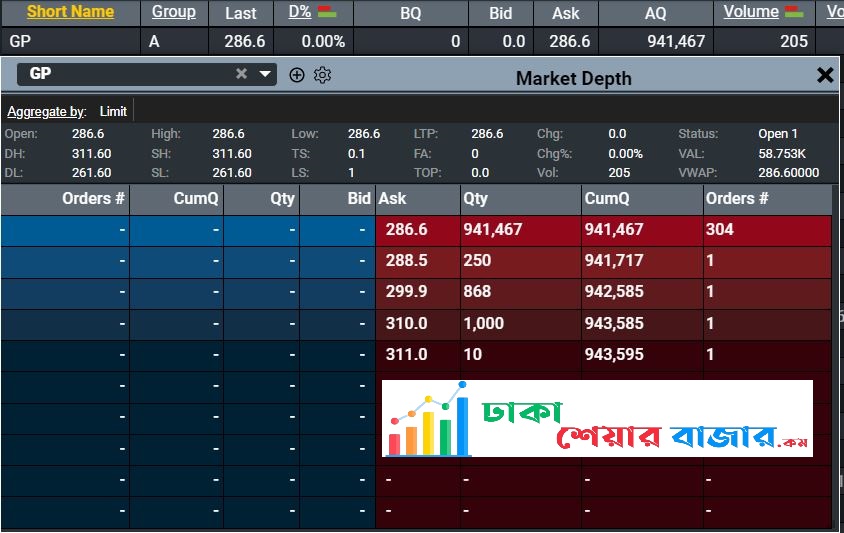Image resolution: width=844 pixels, height=533 pixels.
Task: Clear the GP symbol with the x icon
Action: [241, 74]
